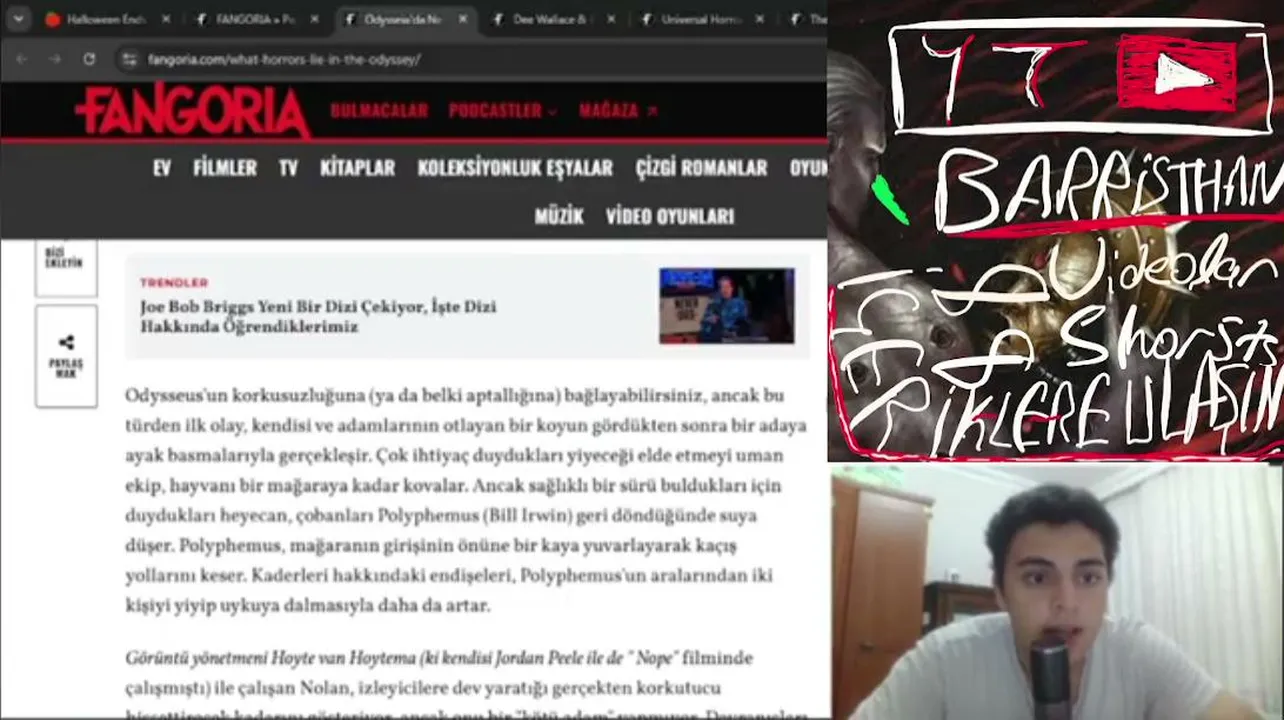1284x720 pixels.
Task: Expand the PODCASTLER dropdown menu
Action: [x=503, y=111]
